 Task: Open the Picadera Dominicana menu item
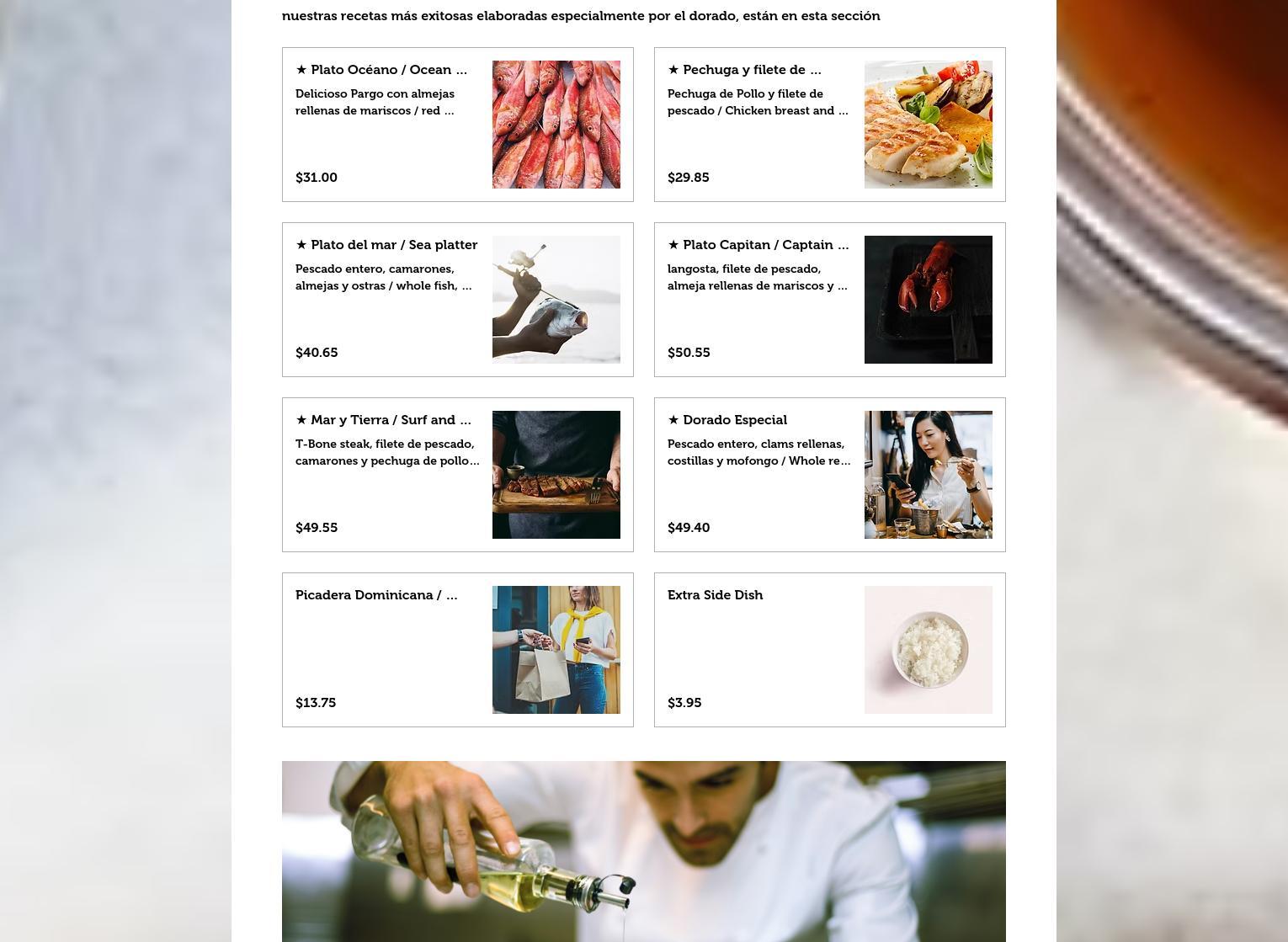[x=376, y=595]
